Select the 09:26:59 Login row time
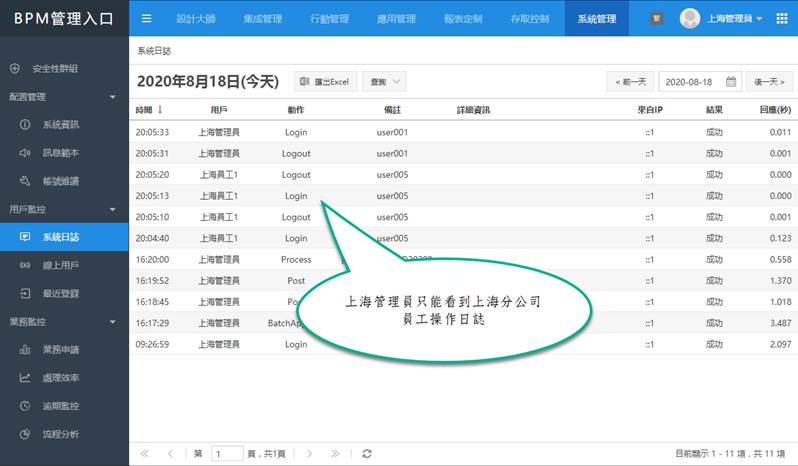 (152, 344)
